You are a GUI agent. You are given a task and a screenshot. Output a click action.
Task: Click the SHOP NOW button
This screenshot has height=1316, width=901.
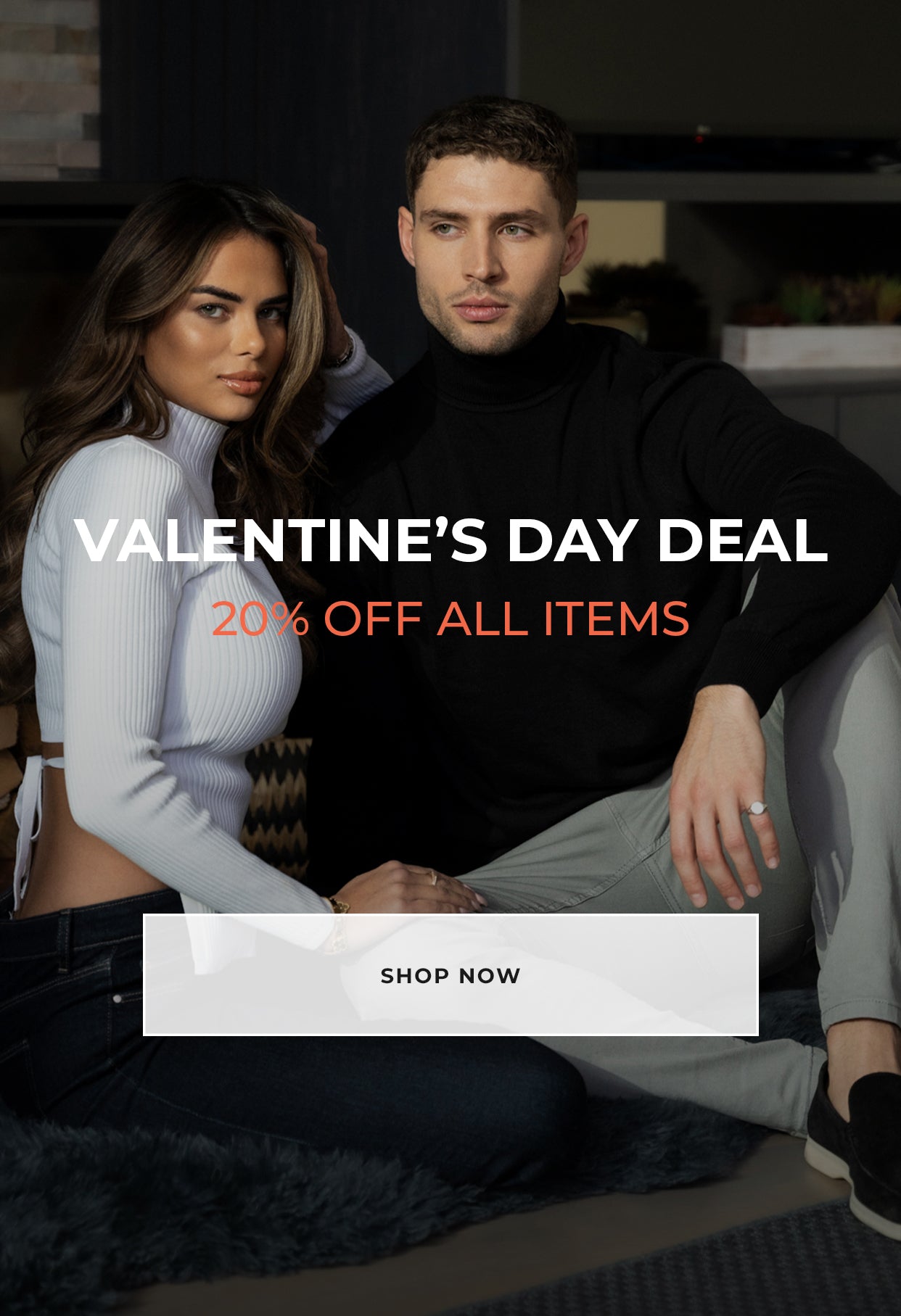(450, 974)
